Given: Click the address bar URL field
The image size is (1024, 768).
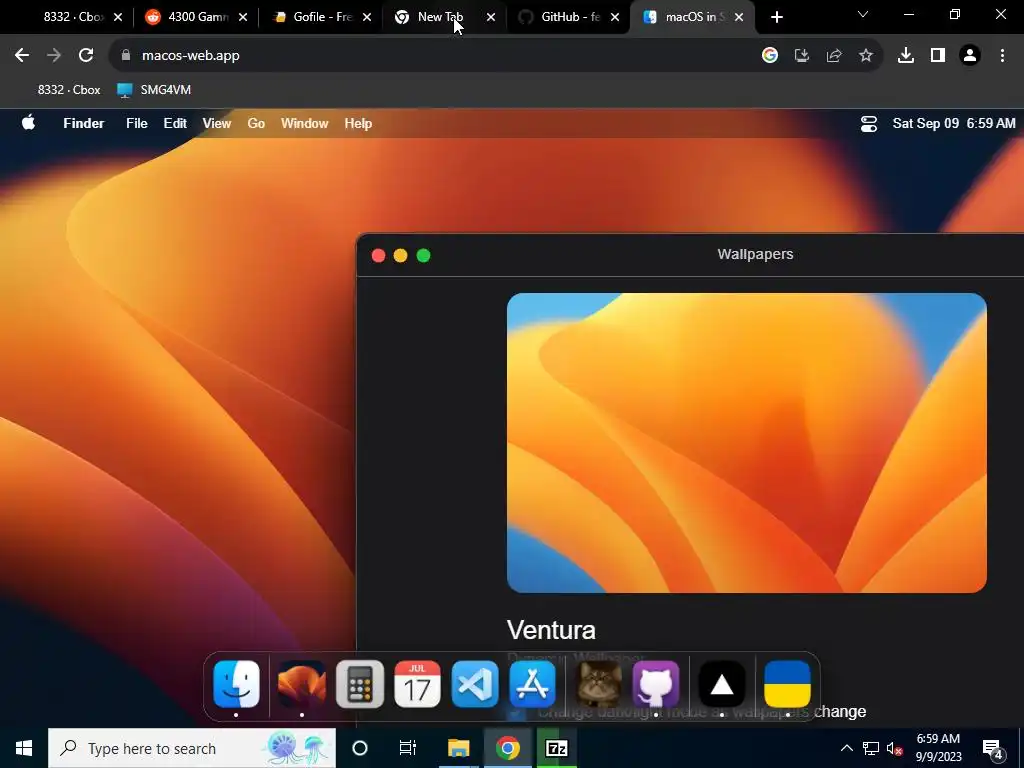Looking at the screenshot, I should [431, 56].
